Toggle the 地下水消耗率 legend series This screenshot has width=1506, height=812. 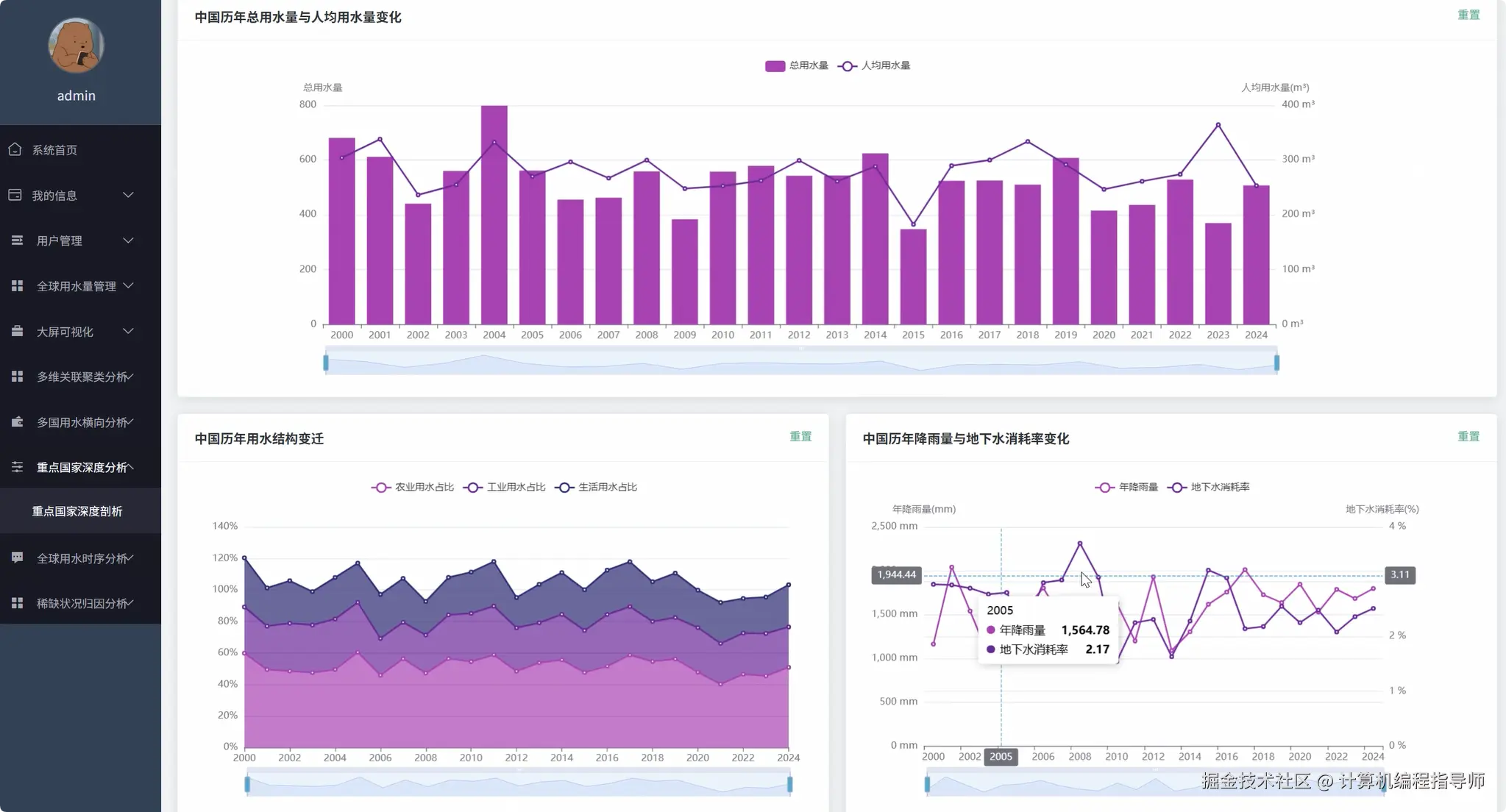[x=1208, y=487]
